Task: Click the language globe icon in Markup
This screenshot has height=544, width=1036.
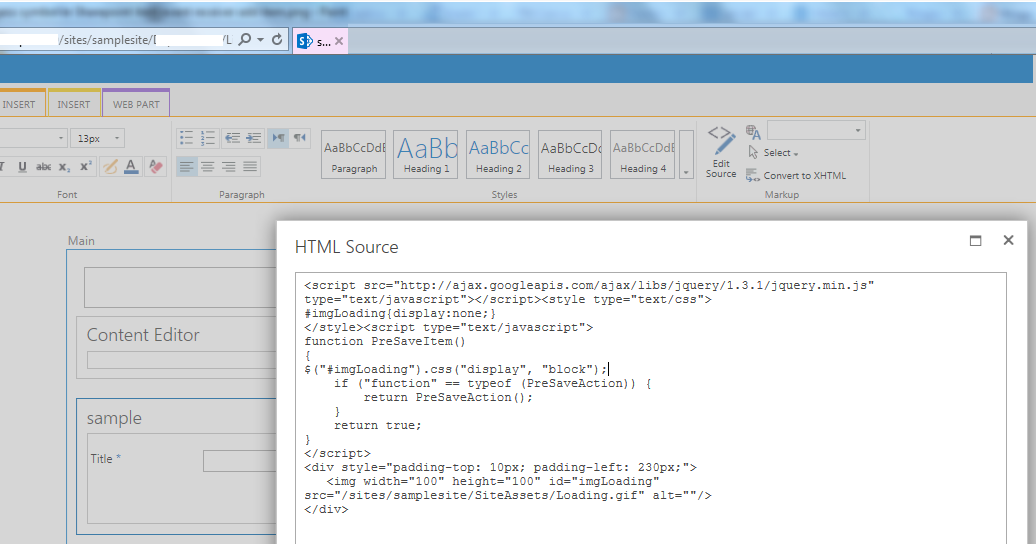Action: (x=753, y=132)
